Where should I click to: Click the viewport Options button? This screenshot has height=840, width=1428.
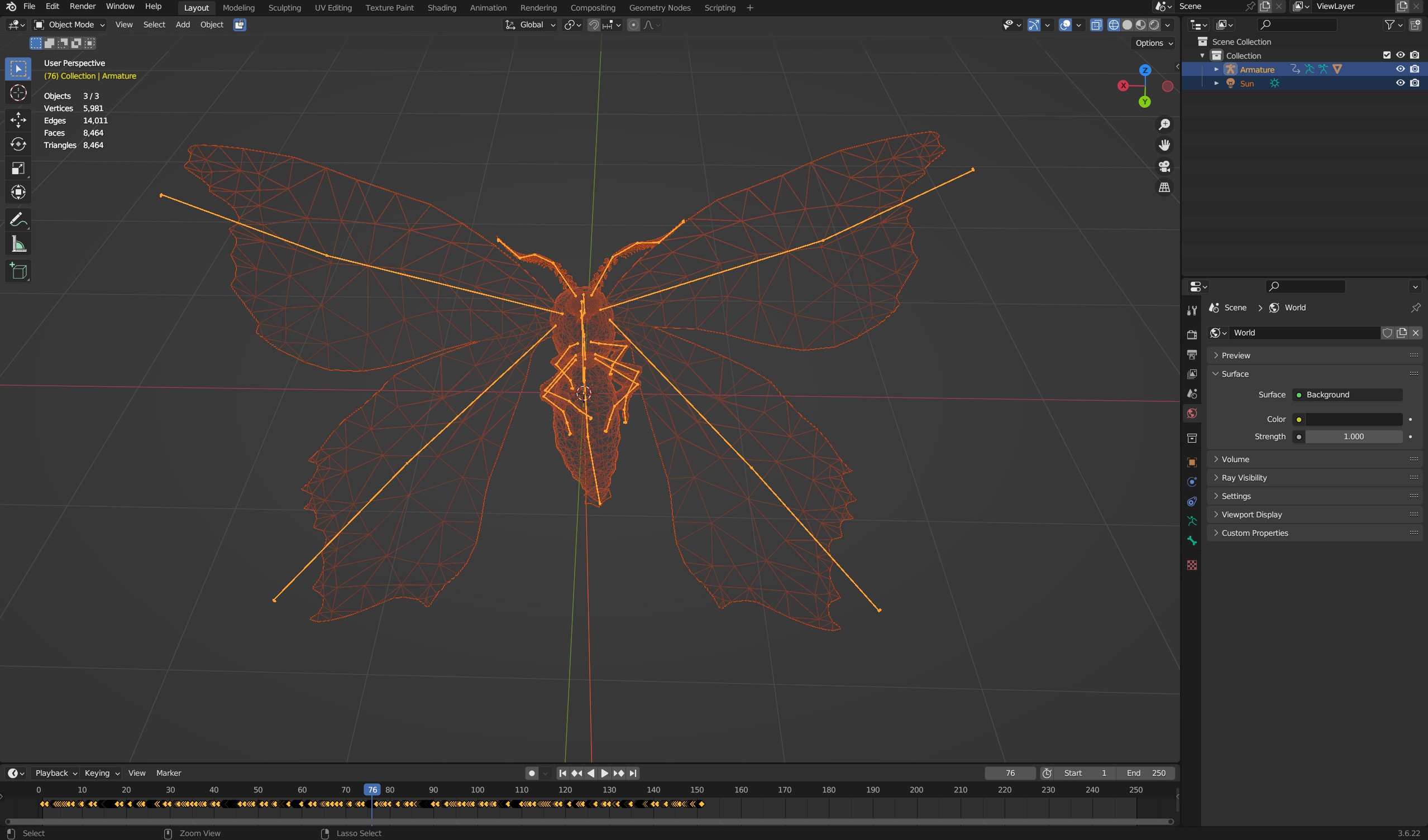point(1154,43)
